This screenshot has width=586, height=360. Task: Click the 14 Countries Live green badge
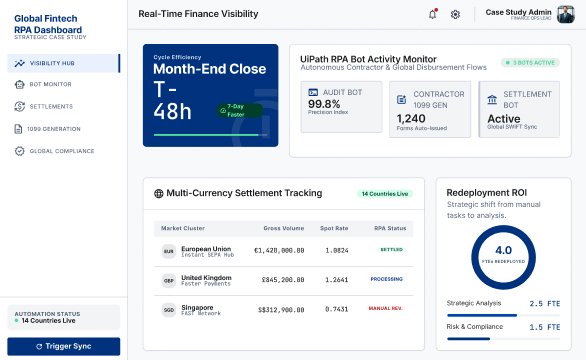point(385,194)
